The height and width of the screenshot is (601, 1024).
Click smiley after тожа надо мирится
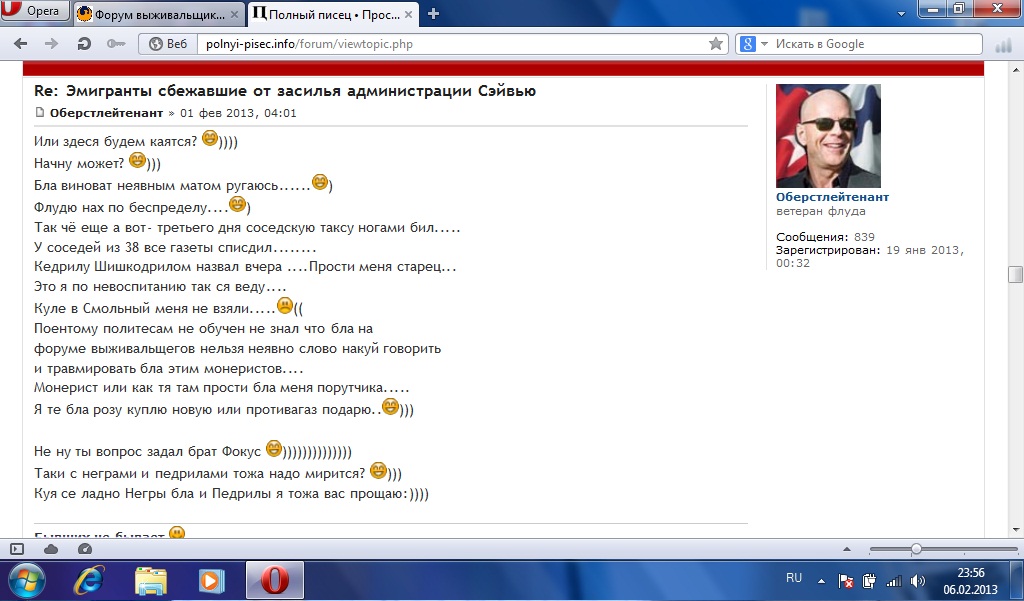(x=377, y=470)
